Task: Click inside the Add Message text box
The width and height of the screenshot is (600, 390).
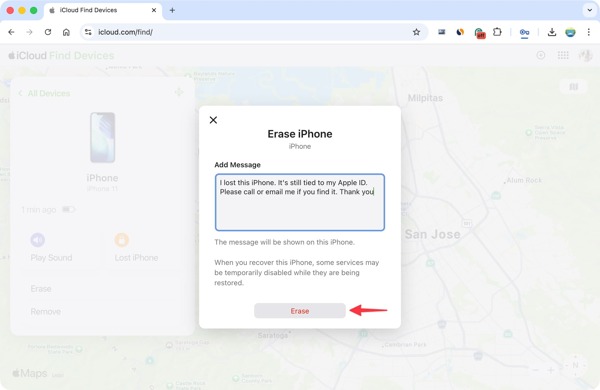Action: (x=300, y=202)
